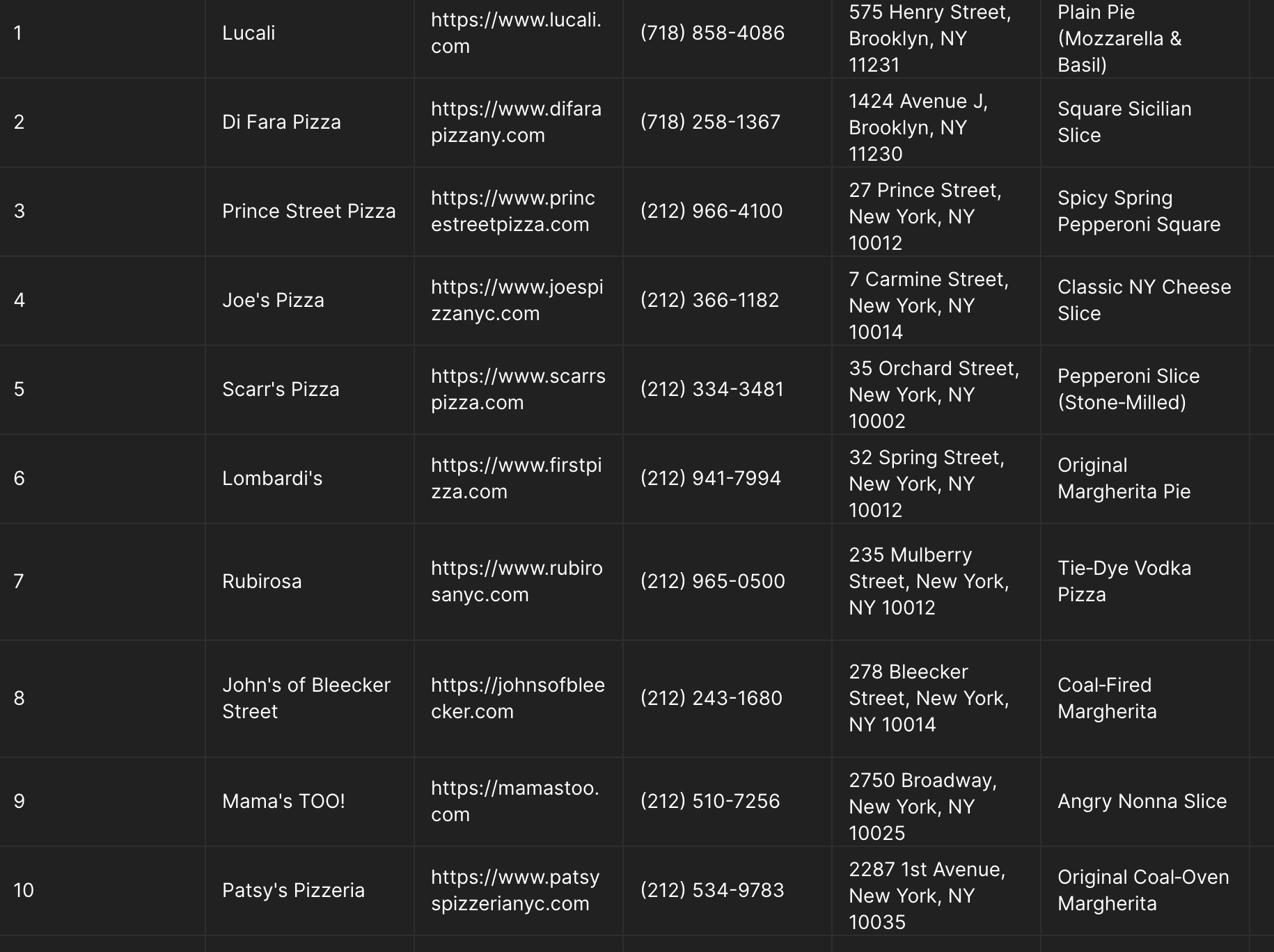The image size is (1274, 952).
Task: Click the 27 Prince Street address cell
Action: [x=925, y=216]
